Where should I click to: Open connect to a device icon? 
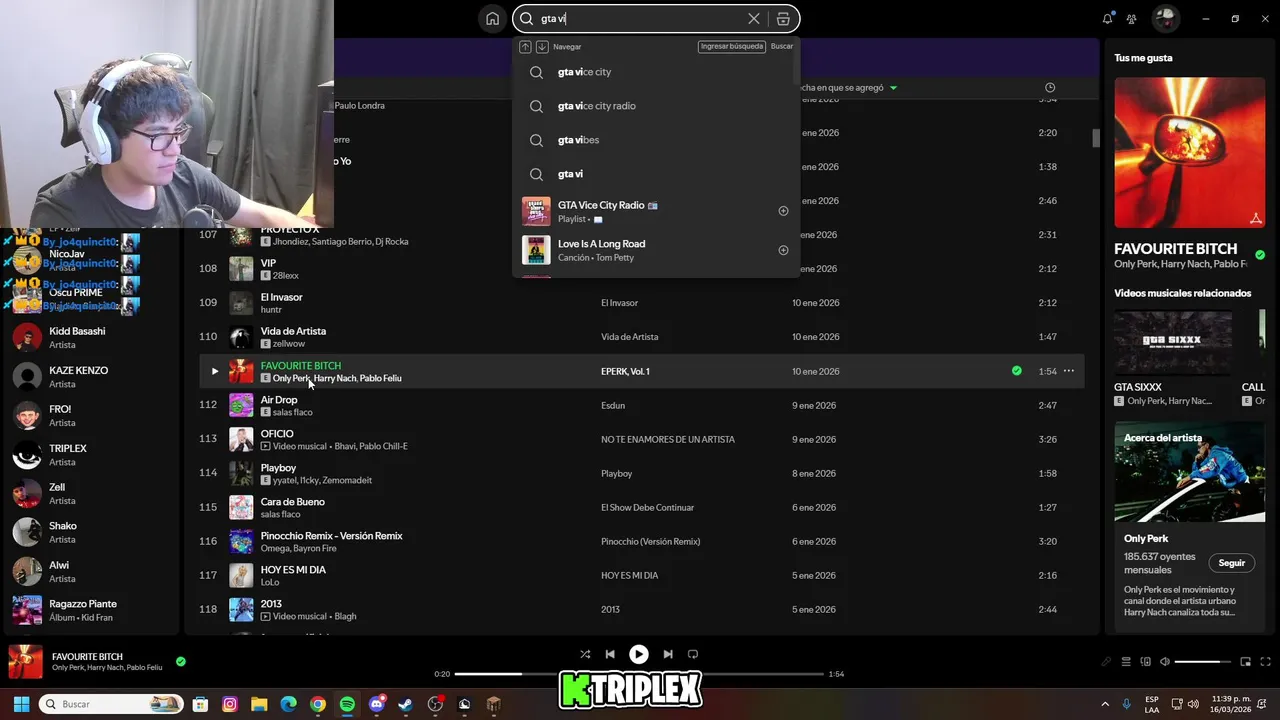1145,662
